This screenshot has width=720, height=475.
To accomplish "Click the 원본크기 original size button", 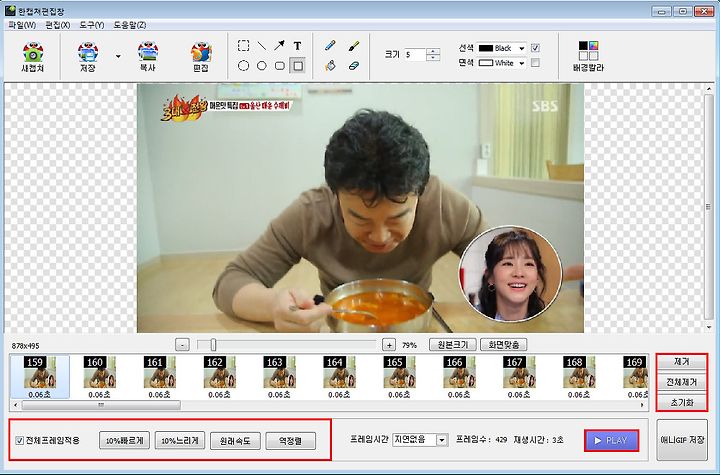I will point(453,345).
